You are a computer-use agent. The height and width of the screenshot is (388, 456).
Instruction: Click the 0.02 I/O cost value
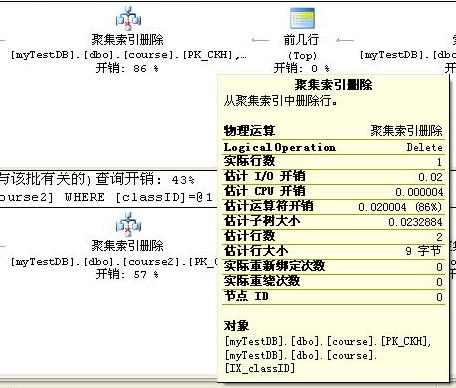point(431,177)
